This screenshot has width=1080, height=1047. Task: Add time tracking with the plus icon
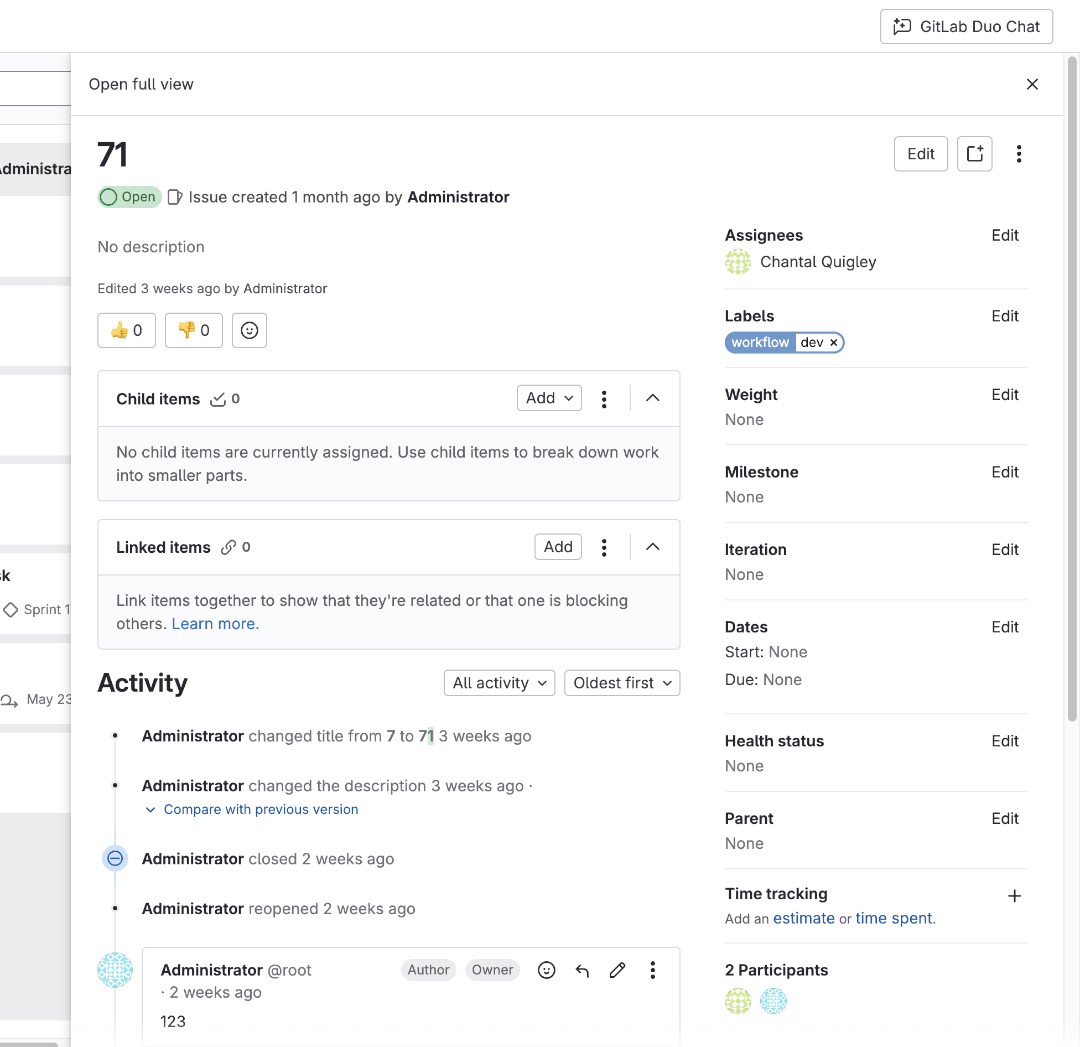[1014, 896]
